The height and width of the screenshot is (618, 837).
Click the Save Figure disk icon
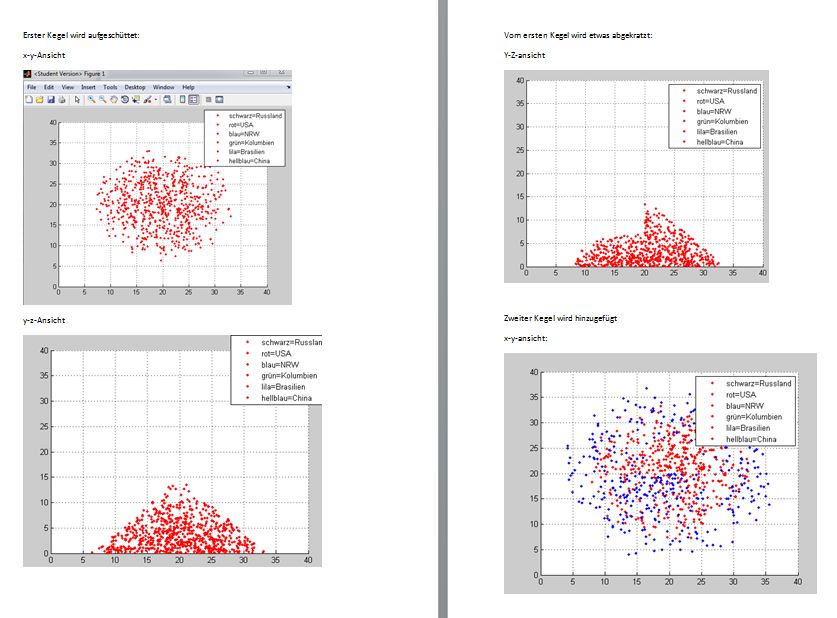51,100
